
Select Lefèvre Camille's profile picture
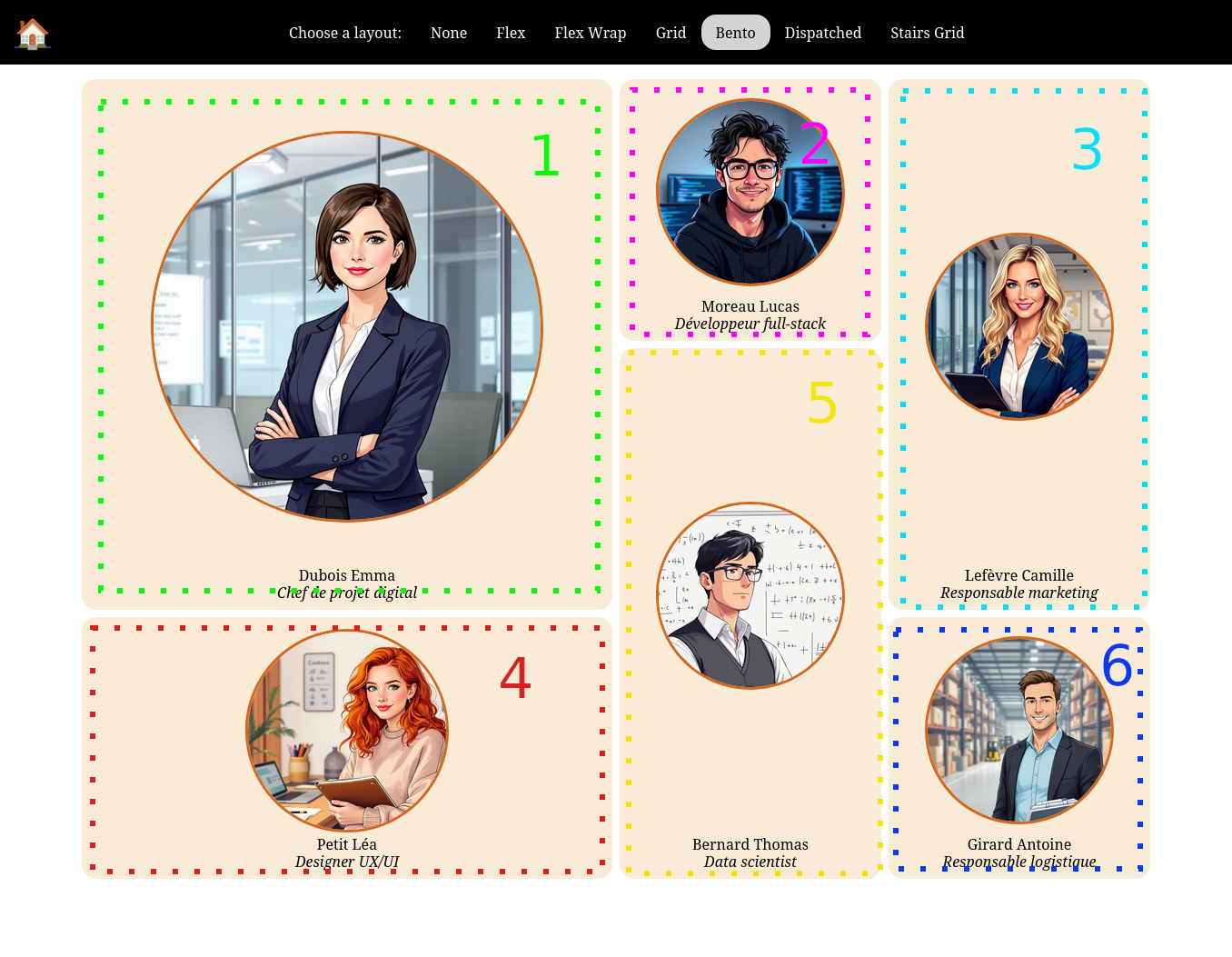[x=1019, y=327]
